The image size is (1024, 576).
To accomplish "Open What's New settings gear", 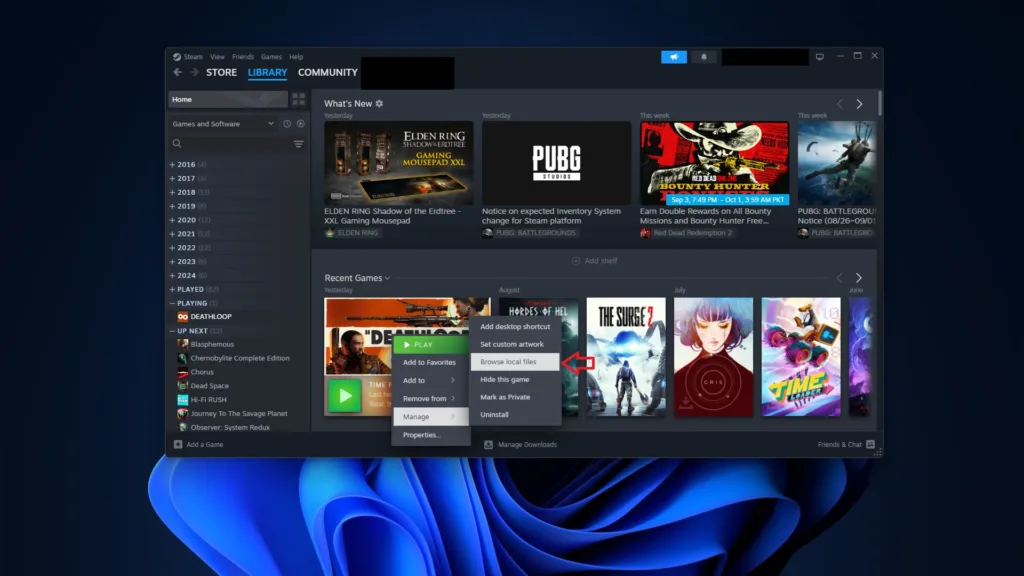I will 379,104.
